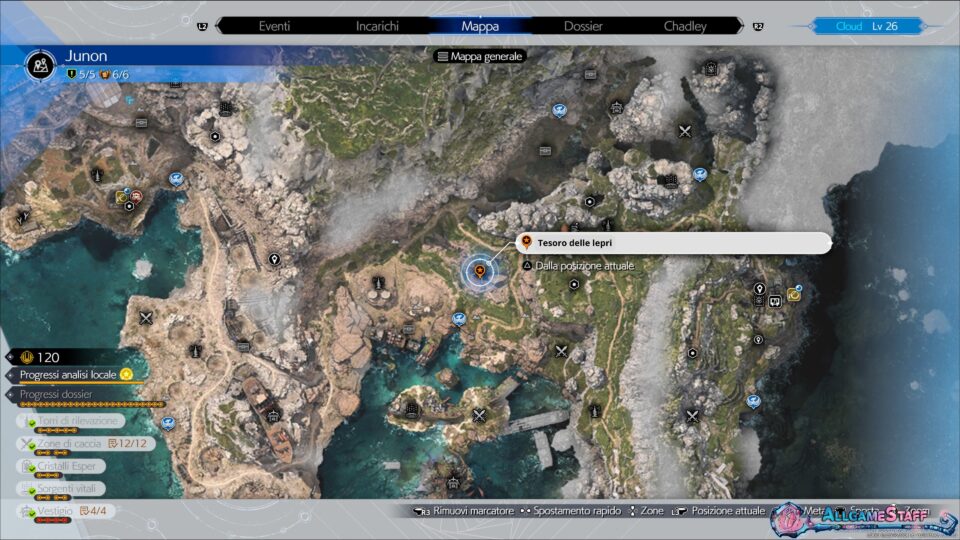Image resolution: width=960 pixels, height=540 pixels.
Task: Click the 120 points emblem icon
Action: pos(26,357)
